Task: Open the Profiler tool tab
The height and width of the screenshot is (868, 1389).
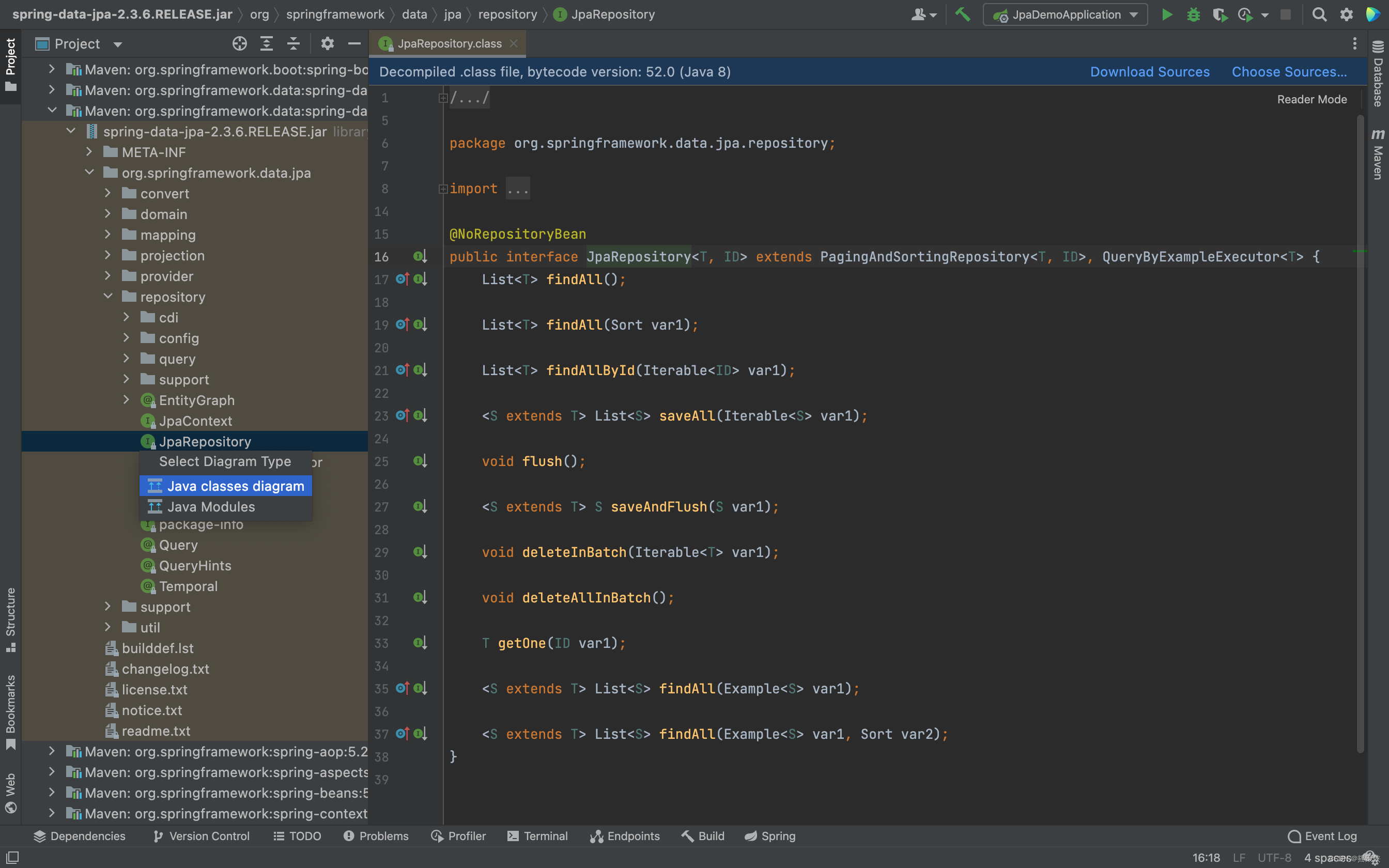Action: click(458, 836)
